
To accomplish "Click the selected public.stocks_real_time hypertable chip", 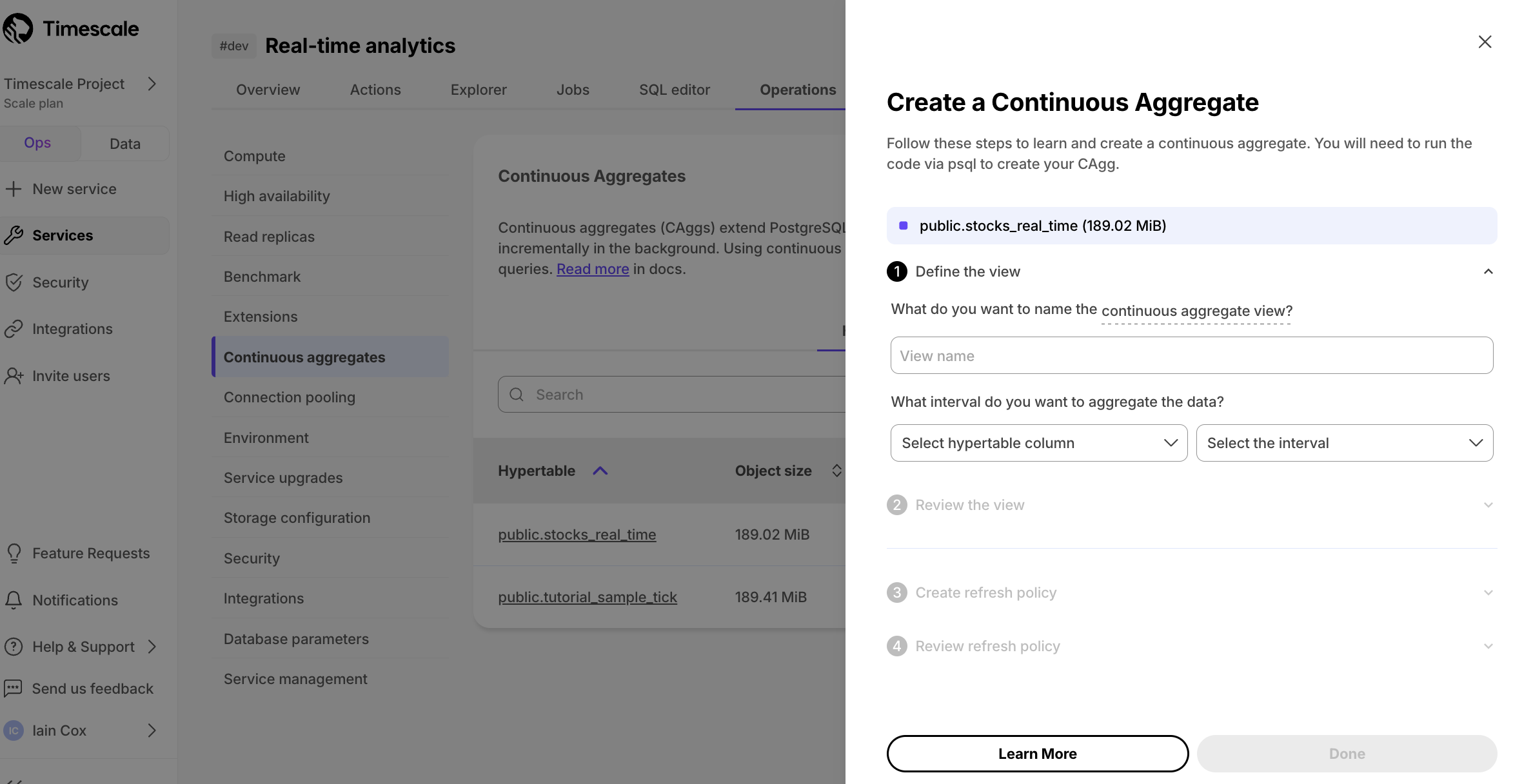I will pyautogui.click(x=1192, y=226).
